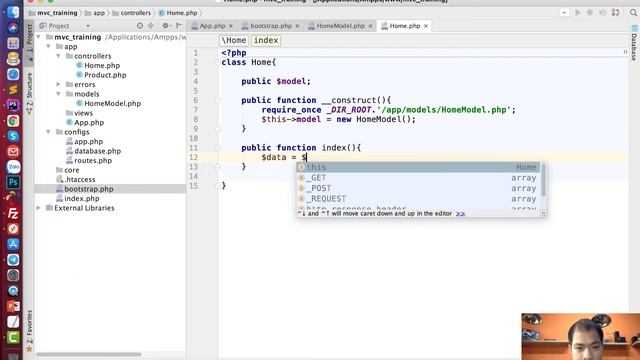Select routes.php in project tree
640x360 pixels.
[x=93, y=160]
